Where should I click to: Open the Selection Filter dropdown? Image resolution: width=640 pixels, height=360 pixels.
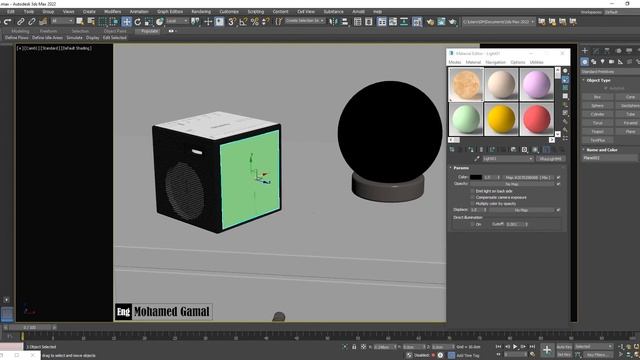[x=62, y=21]
